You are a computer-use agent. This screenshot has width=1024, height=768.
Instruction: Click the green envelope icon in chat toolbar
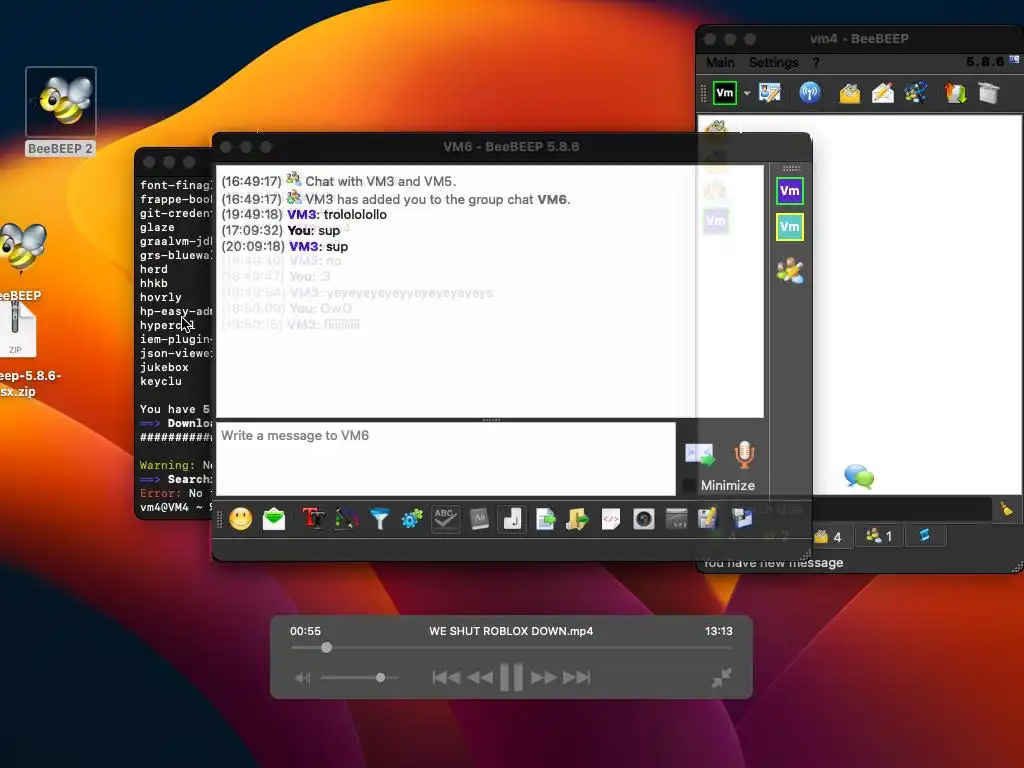(x=274, y=519)
